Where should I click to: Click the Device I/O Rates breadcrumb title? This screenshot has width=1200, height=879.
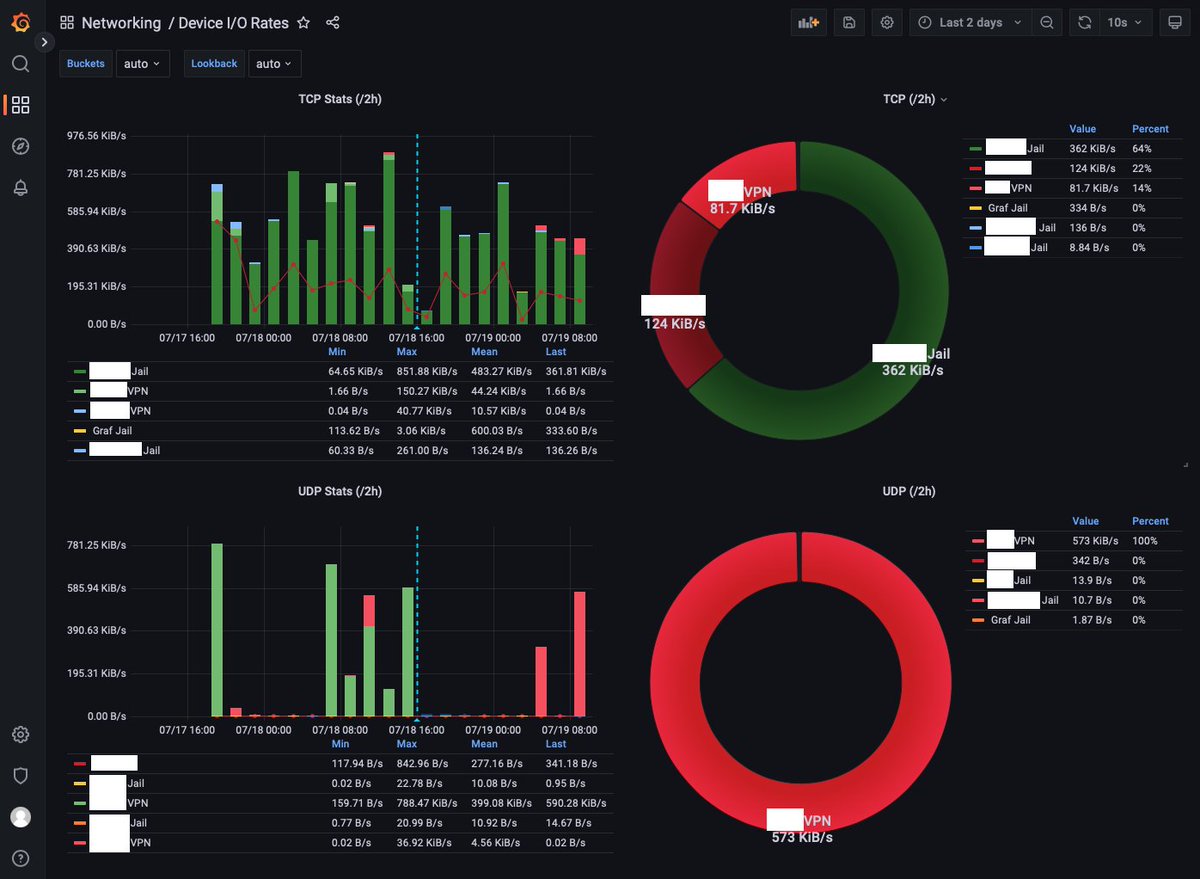[x=233, y=22]
